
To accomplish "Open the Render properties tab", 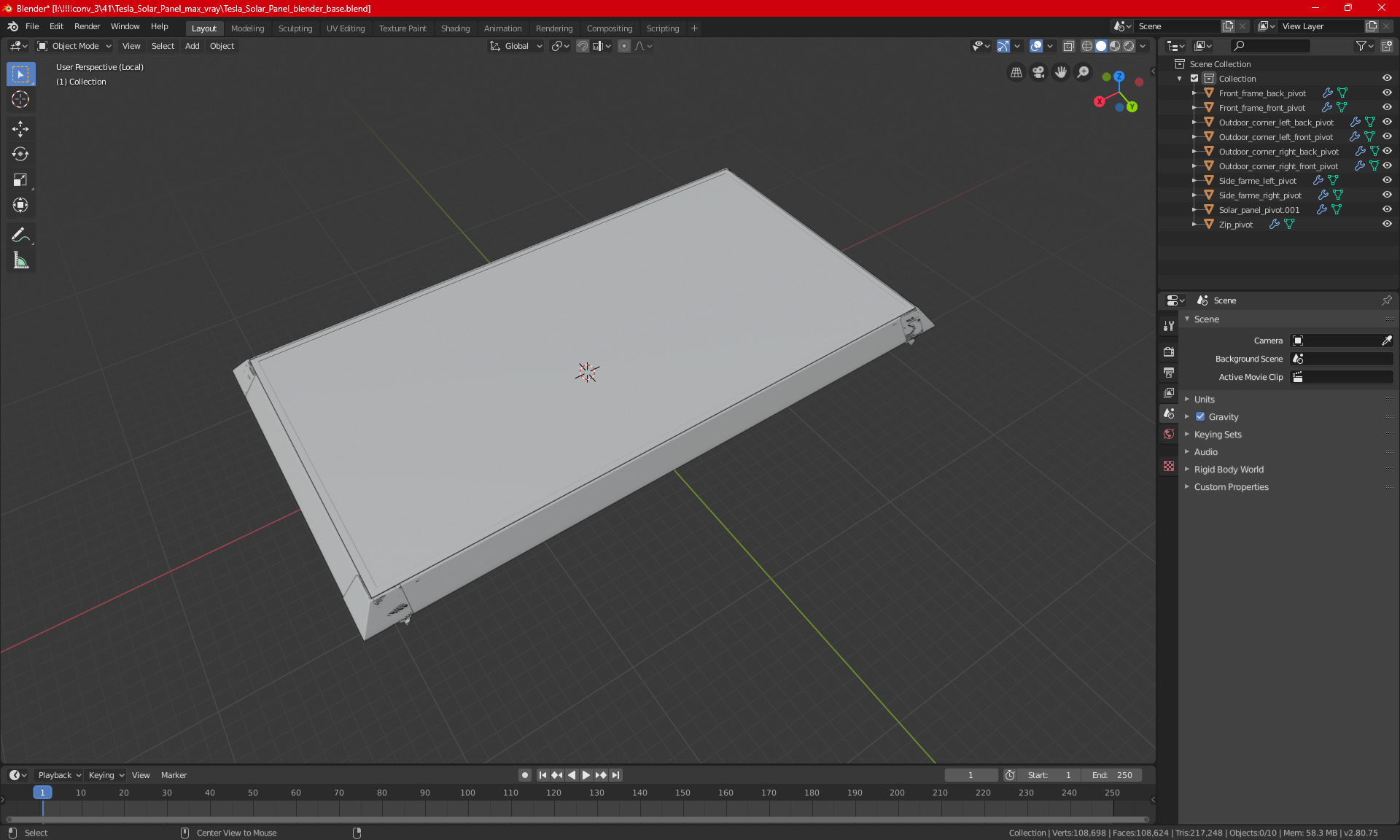I will pos(1169,351).
